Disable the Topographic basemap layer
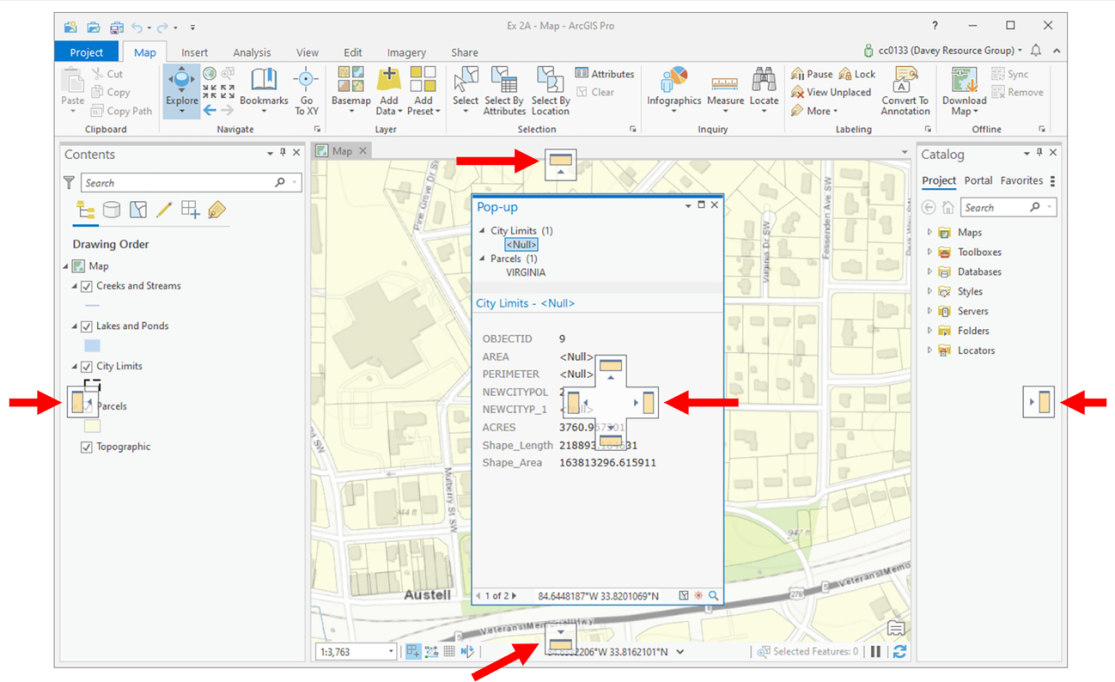Screen dimensions: 1115x682 pos(87,447)
